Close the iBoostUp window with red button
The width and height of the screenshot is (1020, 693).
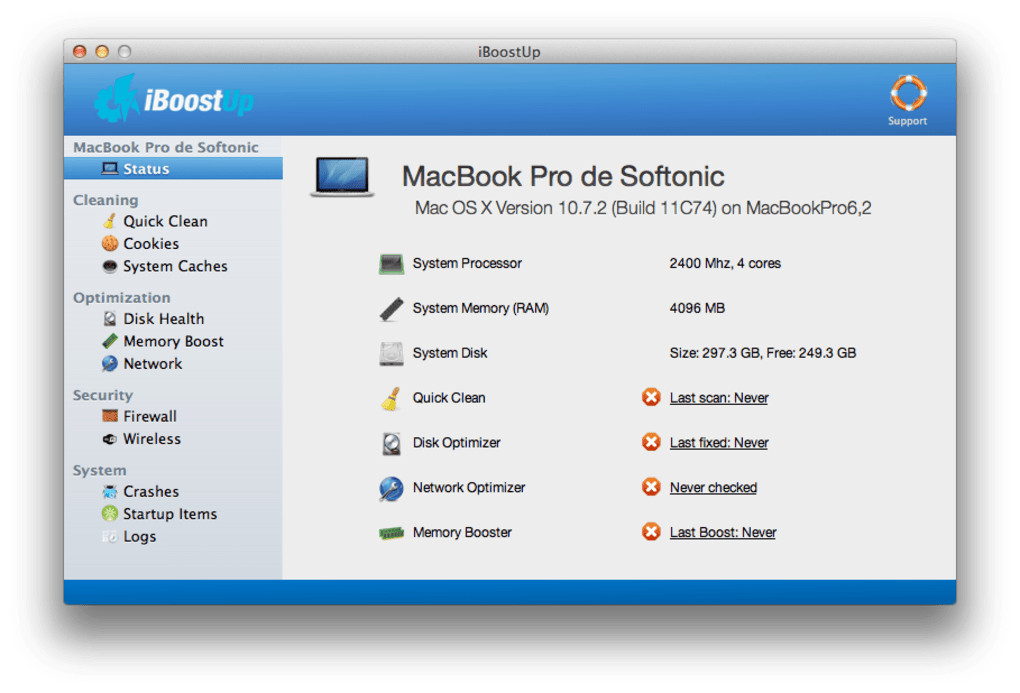tap(79, 51)
